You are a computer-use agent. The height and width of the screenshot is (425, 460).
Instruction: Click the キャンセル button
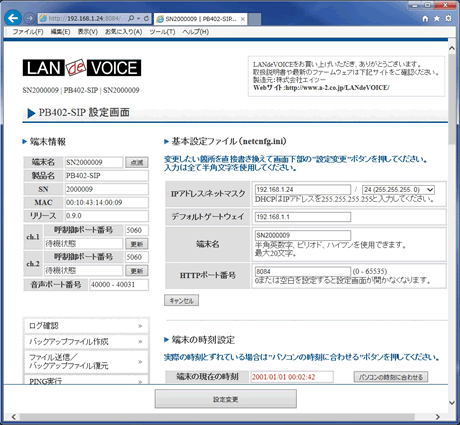pos(181,300)
